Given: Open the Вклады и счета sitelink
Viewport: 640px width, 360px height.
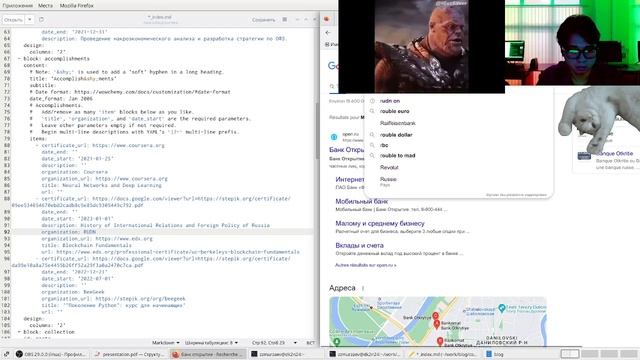Looking at the screenshot, I should (x=360, y=245).
